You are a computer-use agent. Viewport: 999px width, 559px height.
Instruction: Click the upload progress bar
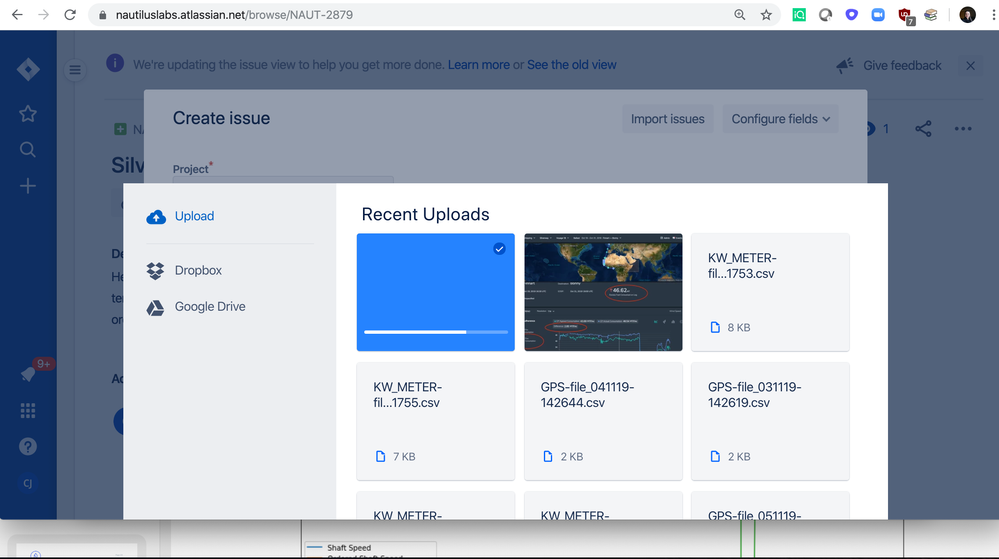436,332
